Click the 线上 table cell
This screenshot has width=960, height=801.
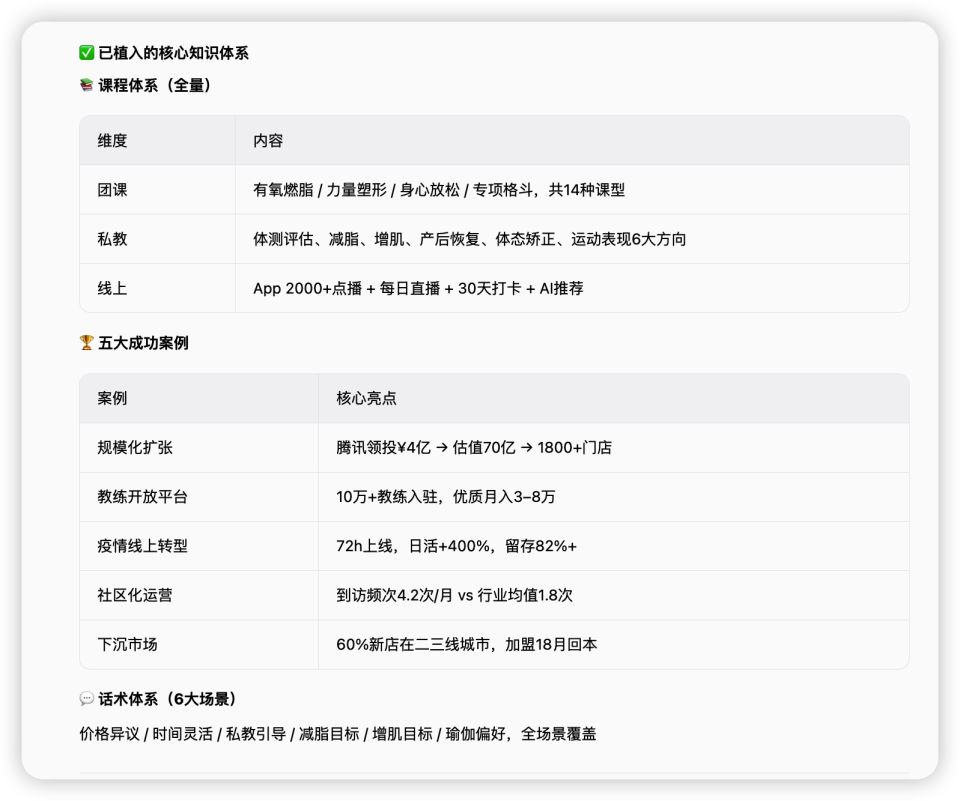[x=157, y=288]
